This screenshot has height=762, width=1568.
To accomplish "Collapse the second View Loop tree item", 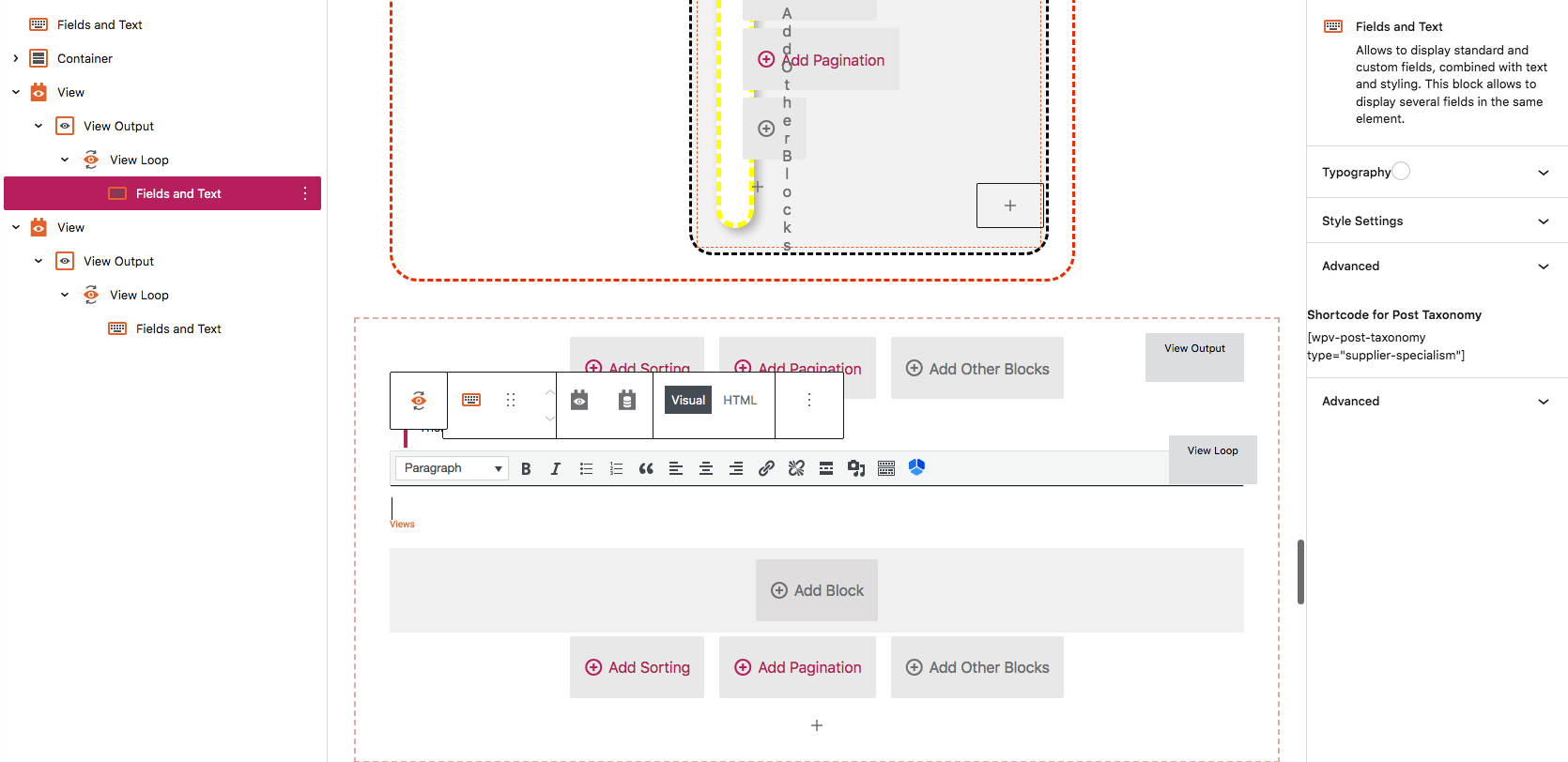I will click(x=65, y=295).
